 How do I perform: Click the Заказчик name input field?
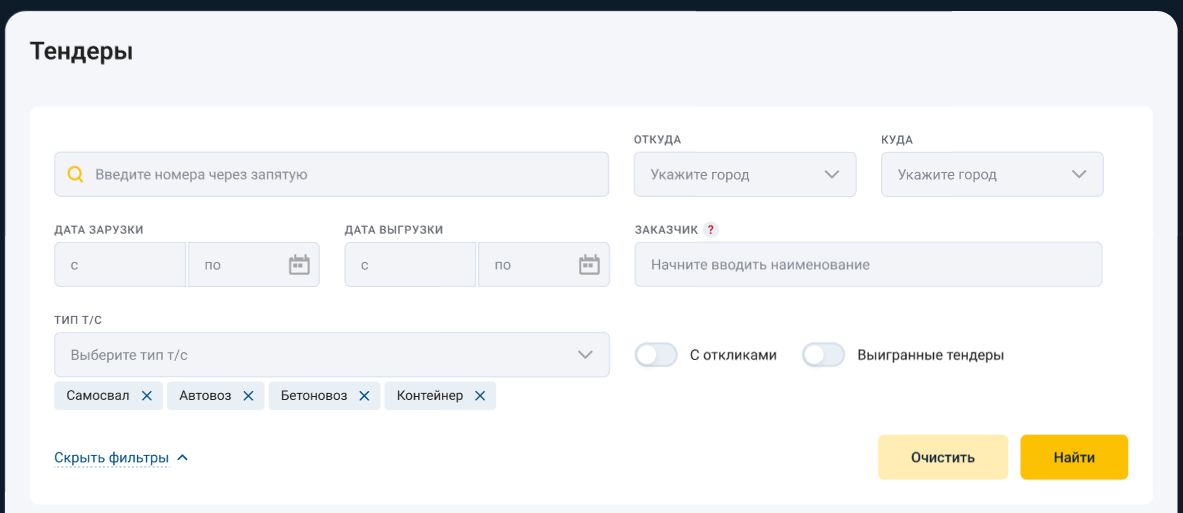coord(868,265)
